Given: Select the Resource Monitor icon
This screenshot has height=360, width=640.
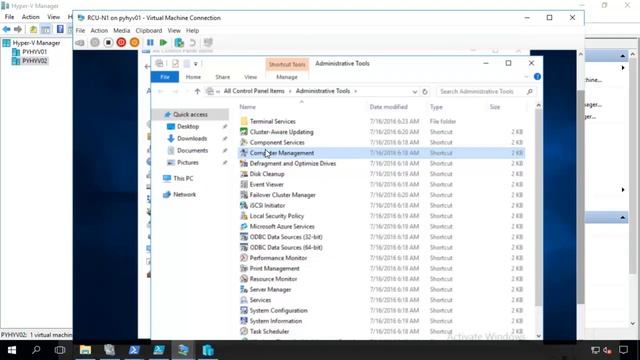Looking at the screenshot, I should click(x=244, y=279).
